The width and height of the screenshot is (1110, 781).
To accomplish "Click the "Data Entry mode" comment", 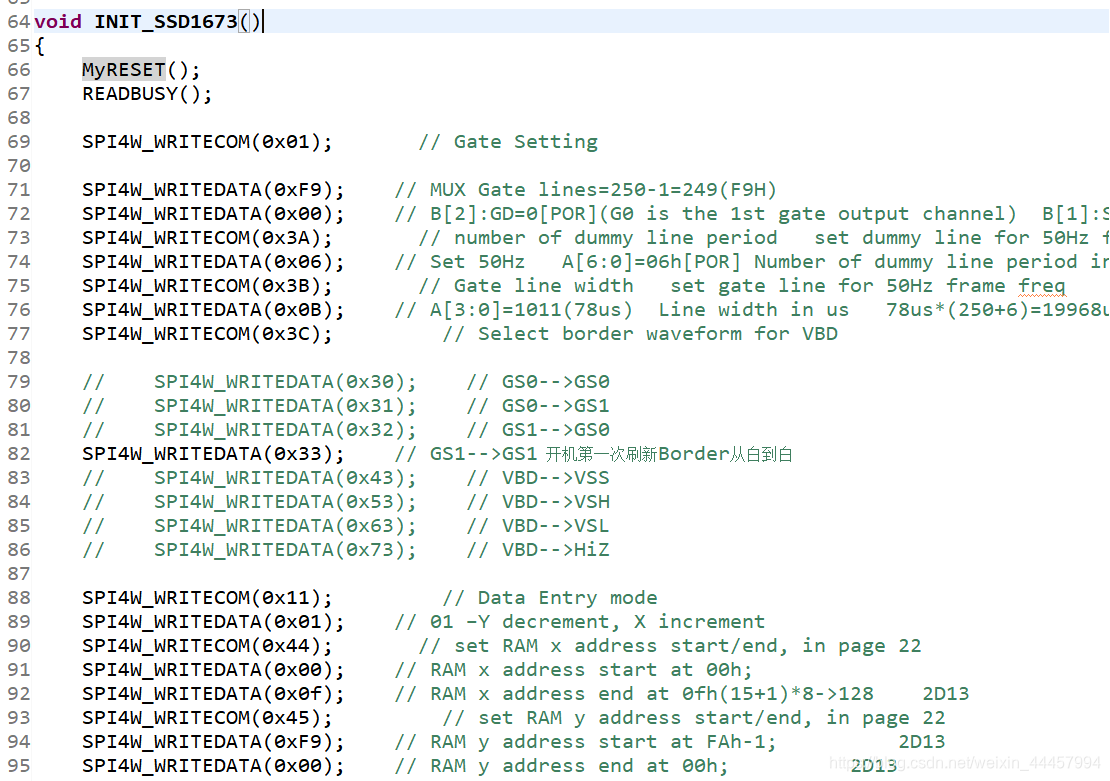I will pos(550,598).
